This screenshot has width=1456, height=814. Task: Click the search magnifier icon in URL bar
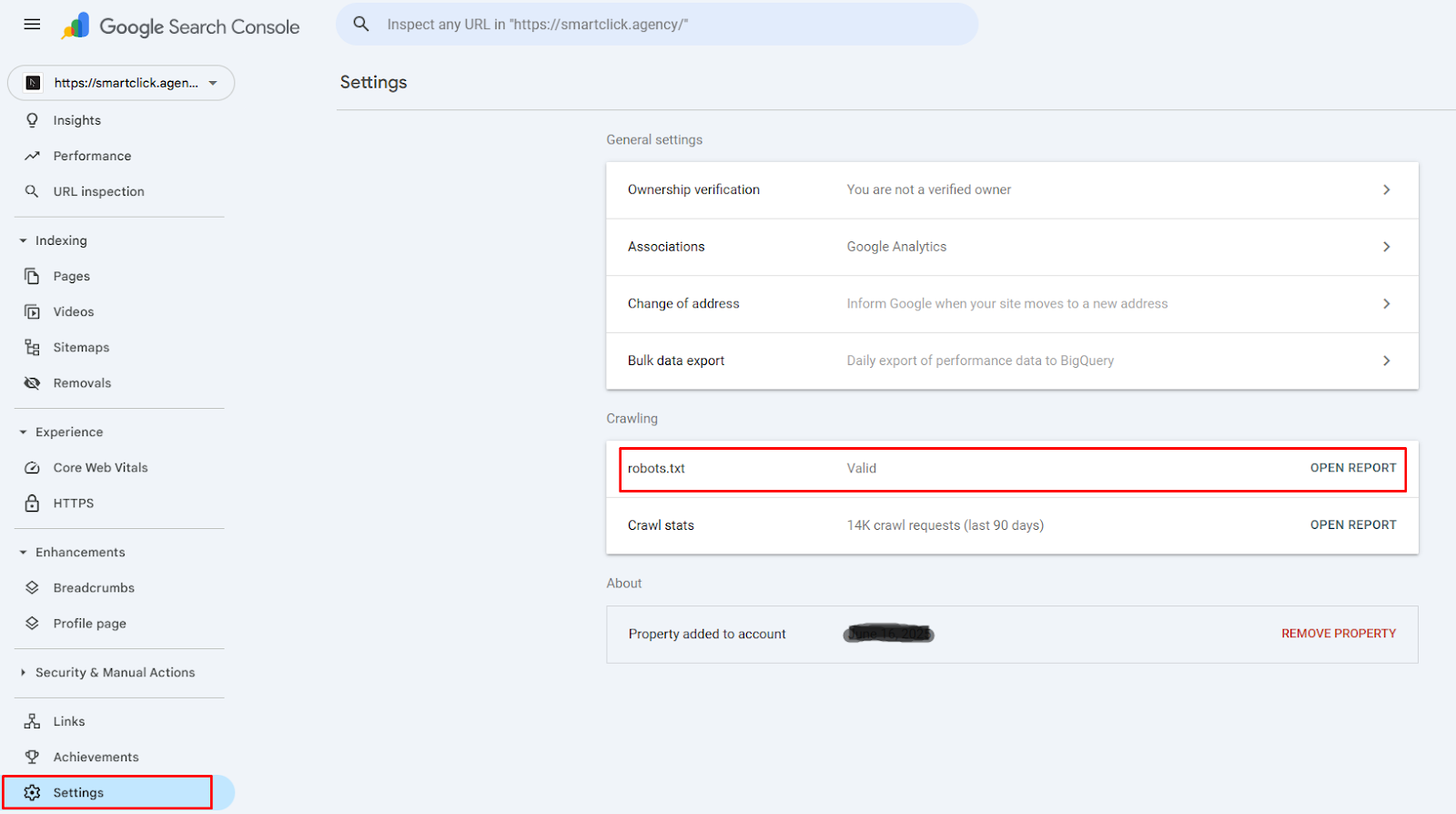click(x=361, y=25)
